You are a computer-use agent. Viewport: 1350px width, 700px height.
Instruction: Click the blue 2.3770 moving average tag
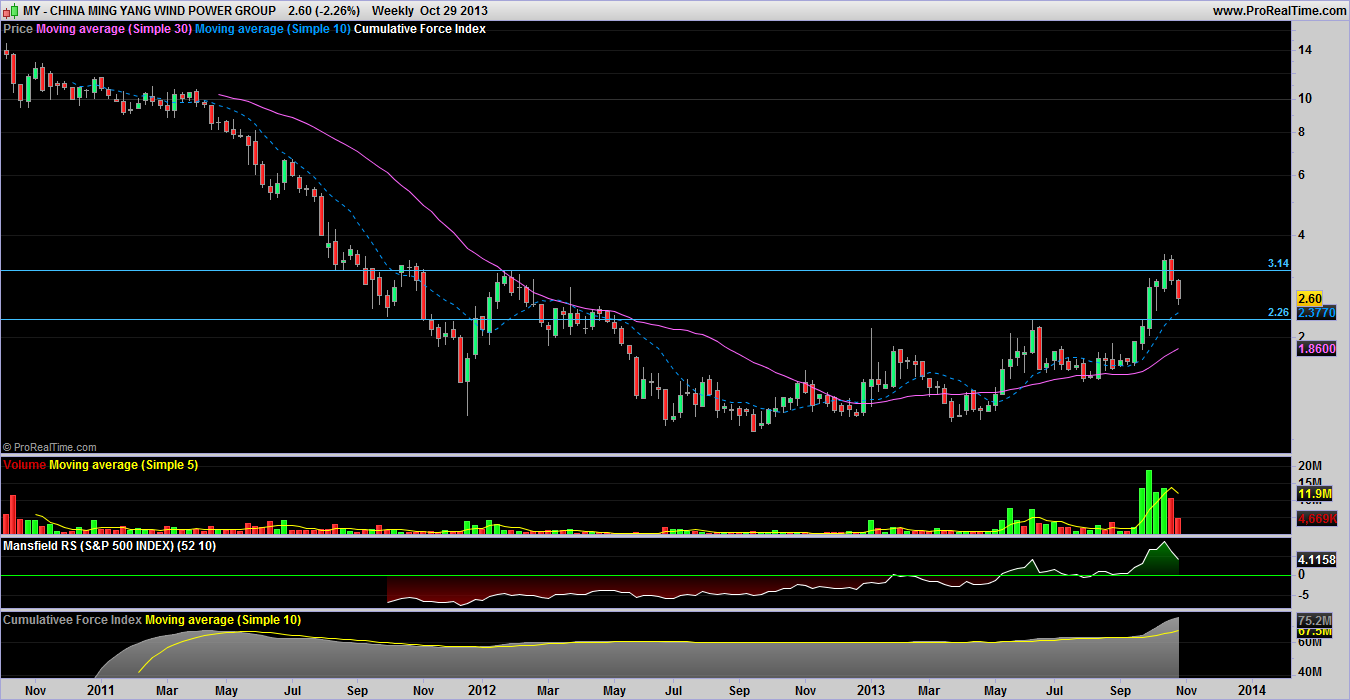pos(1315,312)
